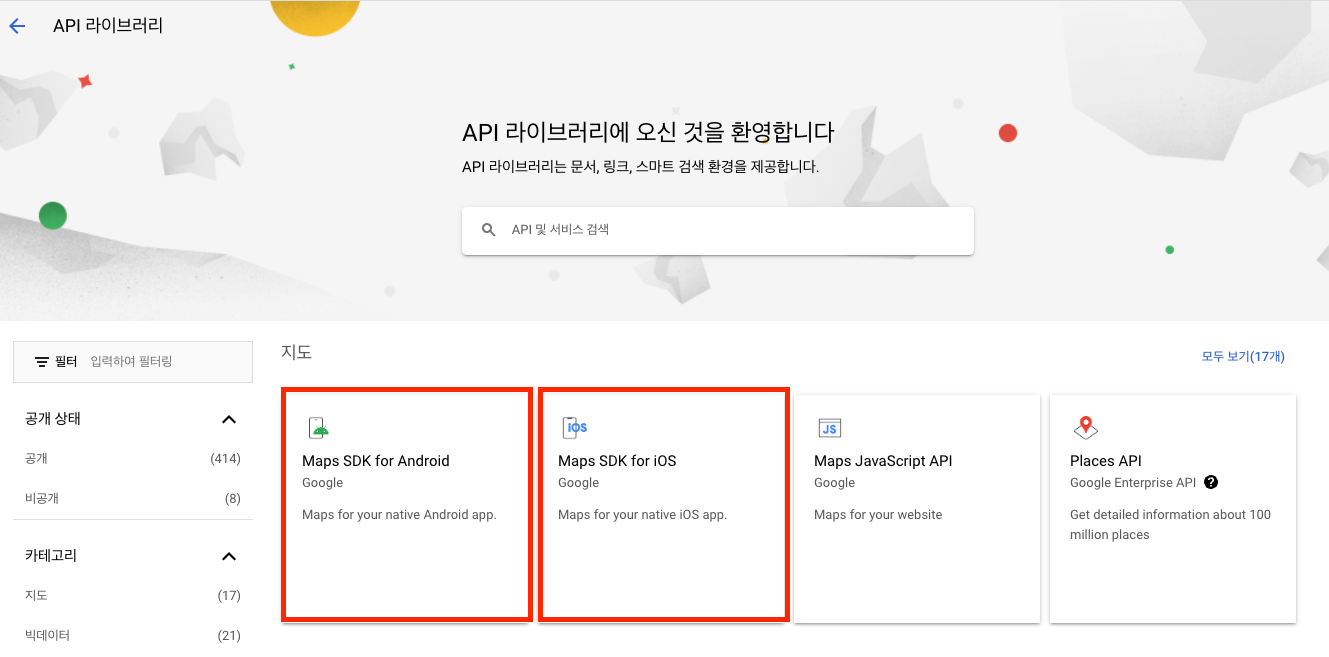Focus the API 및 서비스 검색 search field
The height and width of the screenshot is (657, 1329).
(x=718, y=230)
